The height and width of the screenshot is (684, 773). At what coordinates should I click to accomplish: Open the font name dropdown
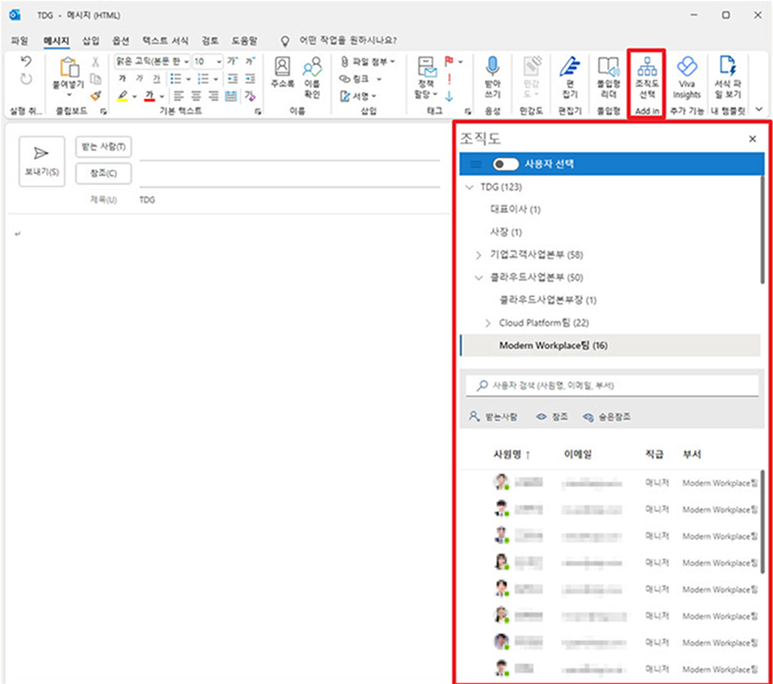tap(186, 61)
